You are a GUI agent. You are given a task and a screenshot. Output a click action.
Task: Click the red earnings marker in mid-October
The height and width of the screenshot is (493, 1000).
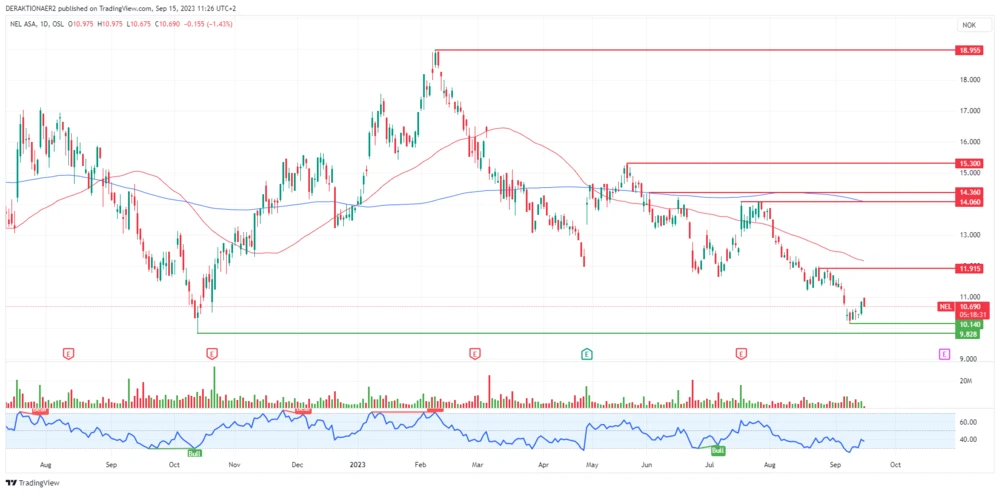click(212, 354)
